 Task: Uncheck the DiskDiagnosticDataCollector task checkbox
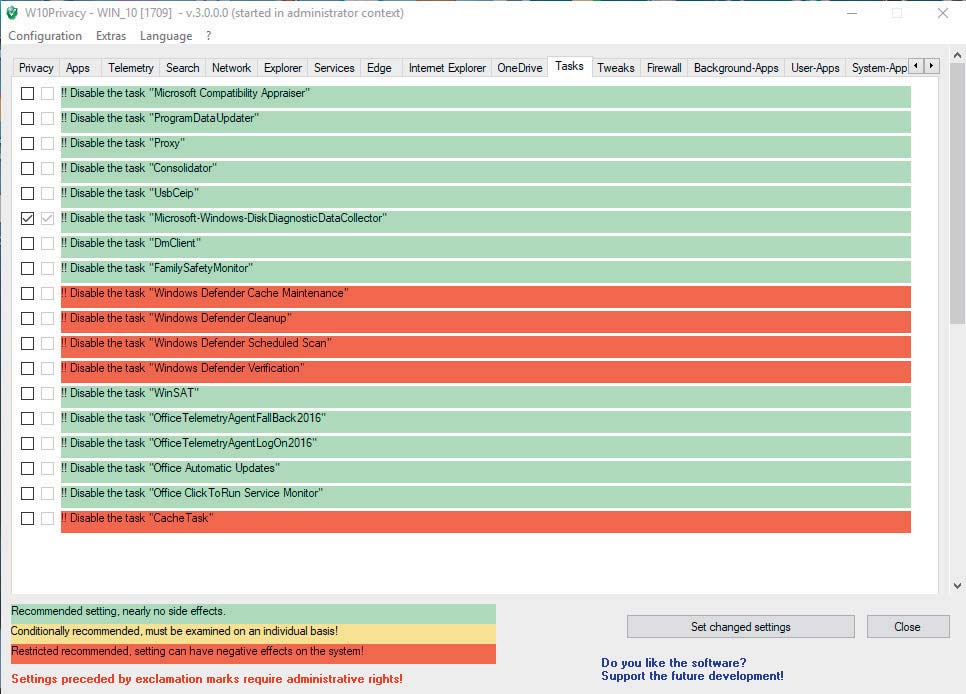click(27, 218)
